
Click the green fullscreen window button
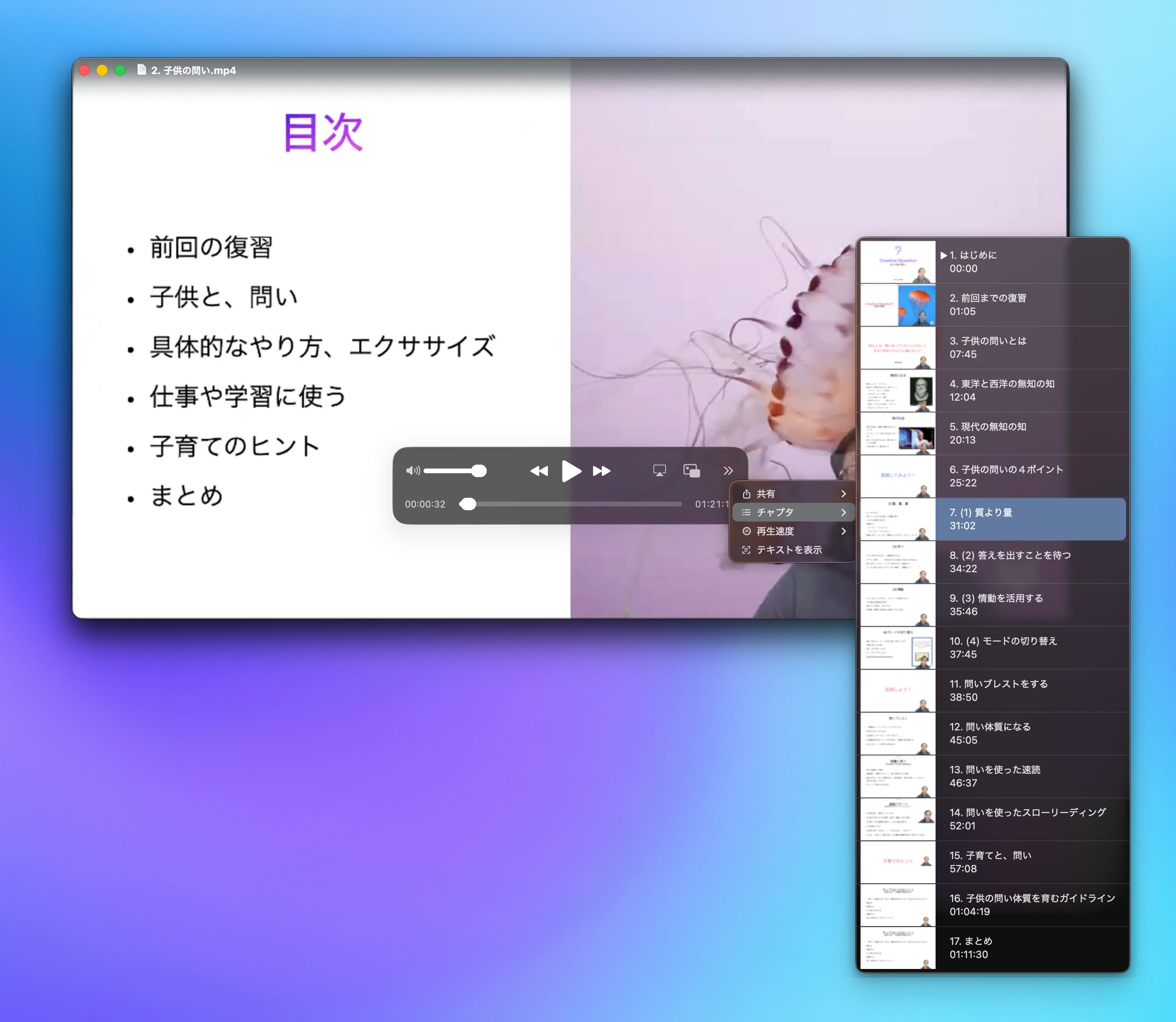tap(120, 70)
